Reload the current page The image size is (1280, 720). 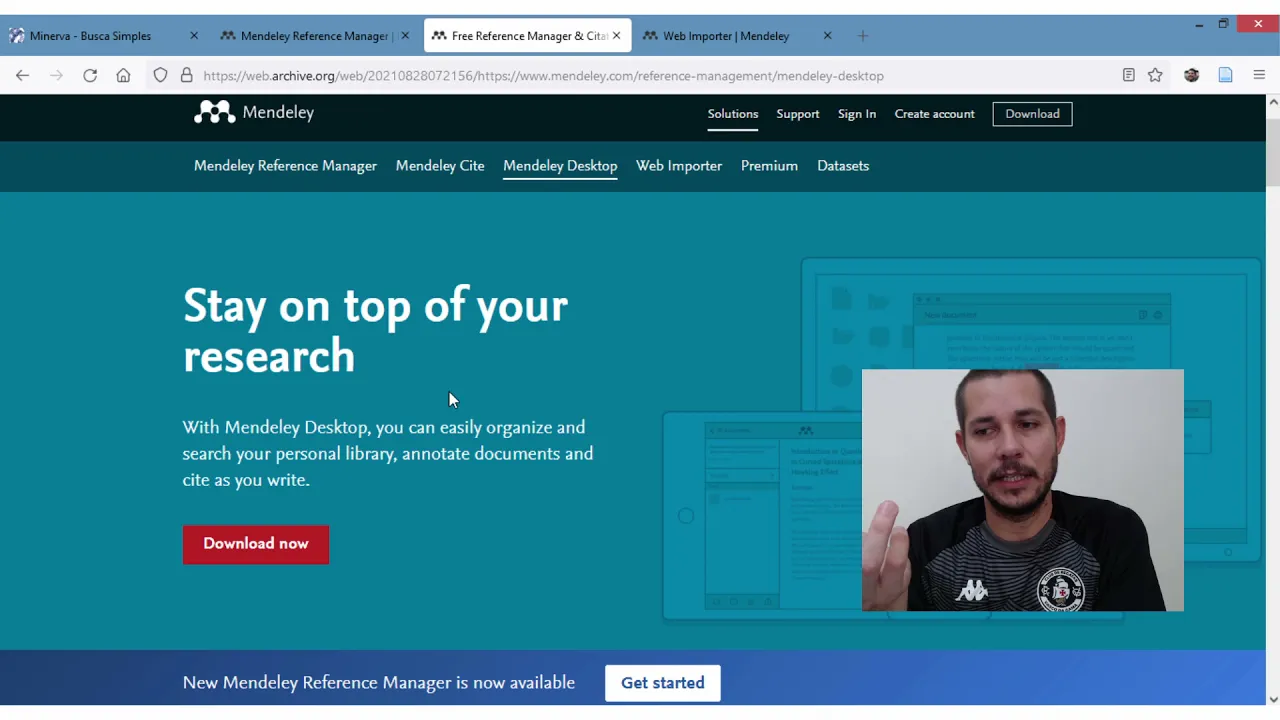pos(90,75)
